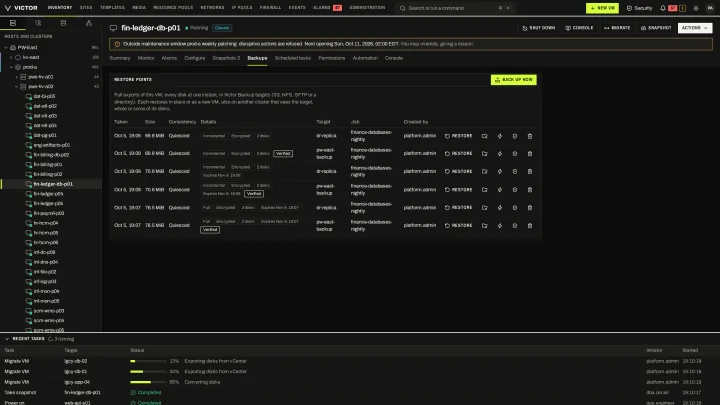Collapse the PW-East tree node
Image resolution: width=720 pixels, height=405 pixels.
[6, 47]
